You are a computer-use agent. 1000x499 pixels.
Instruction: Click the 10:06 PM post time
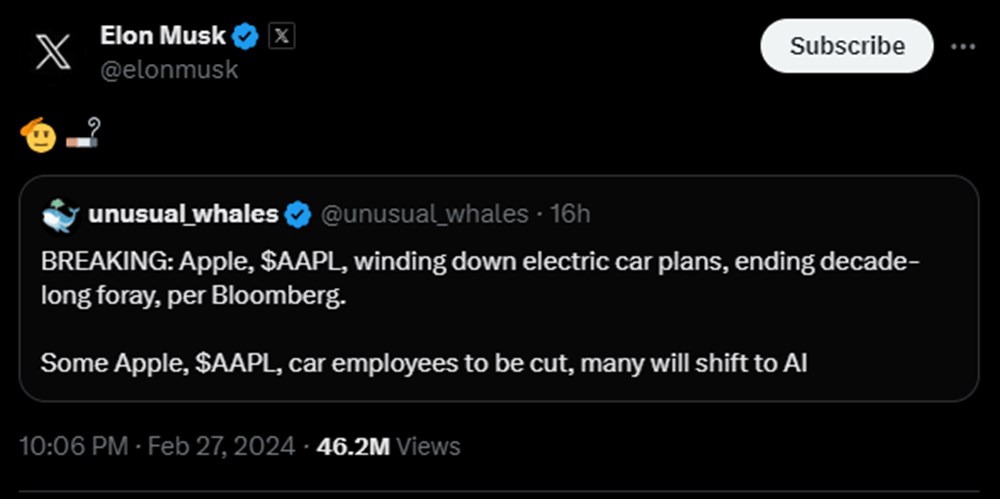coord(71,446)
